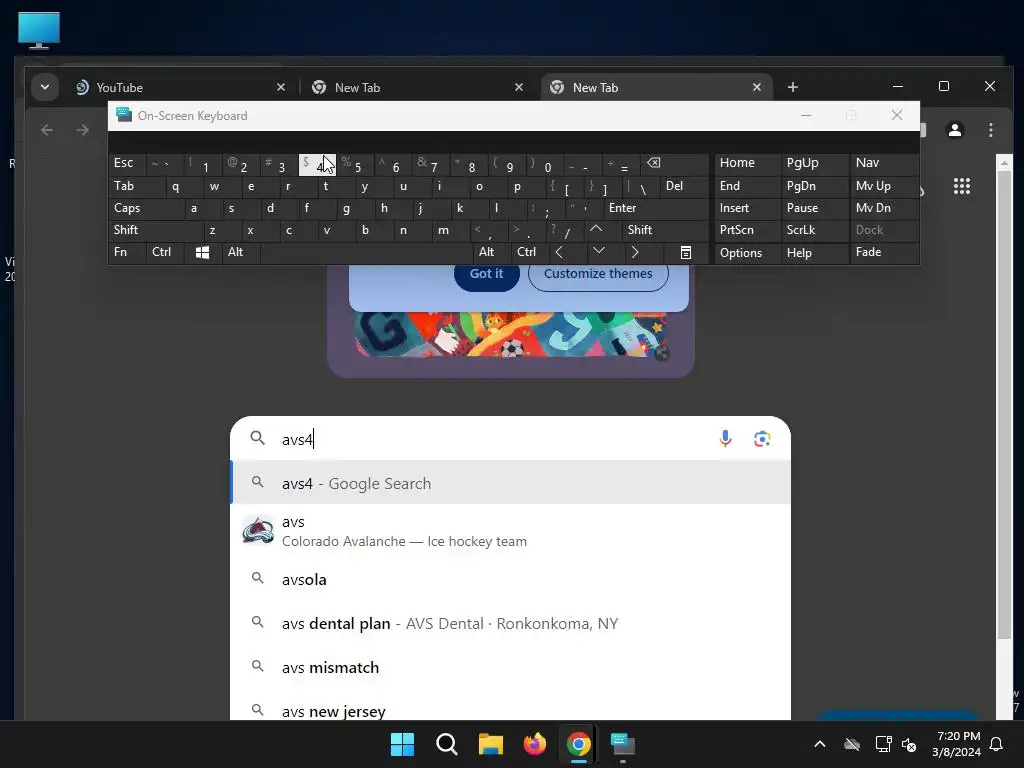Toggle the left Alt key
The width and height of the screenshot is (1024, 768).
pos(240,252)
